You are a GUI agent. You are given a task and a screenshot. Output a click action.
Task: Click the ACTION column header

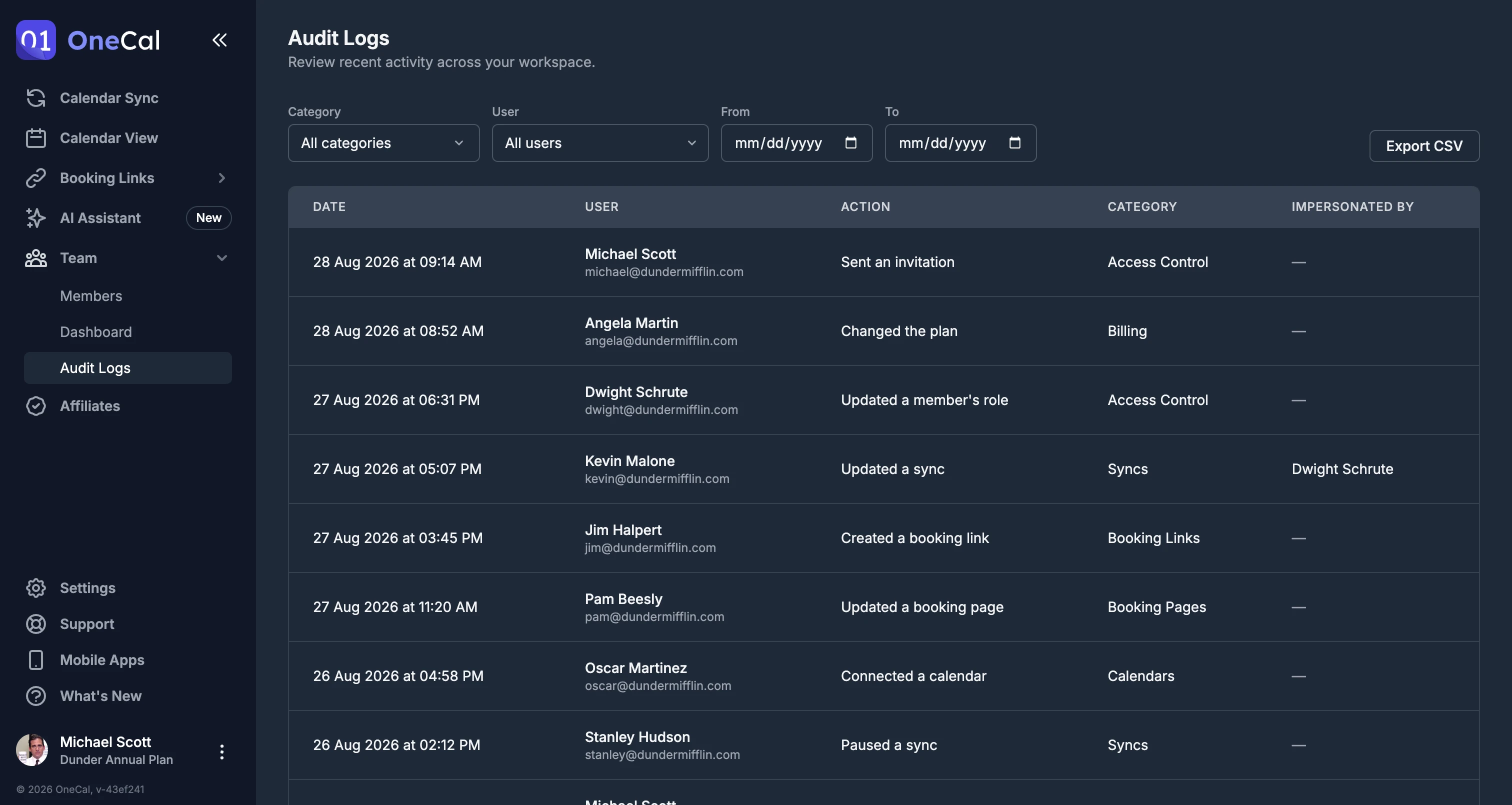(x=865, y=206)
